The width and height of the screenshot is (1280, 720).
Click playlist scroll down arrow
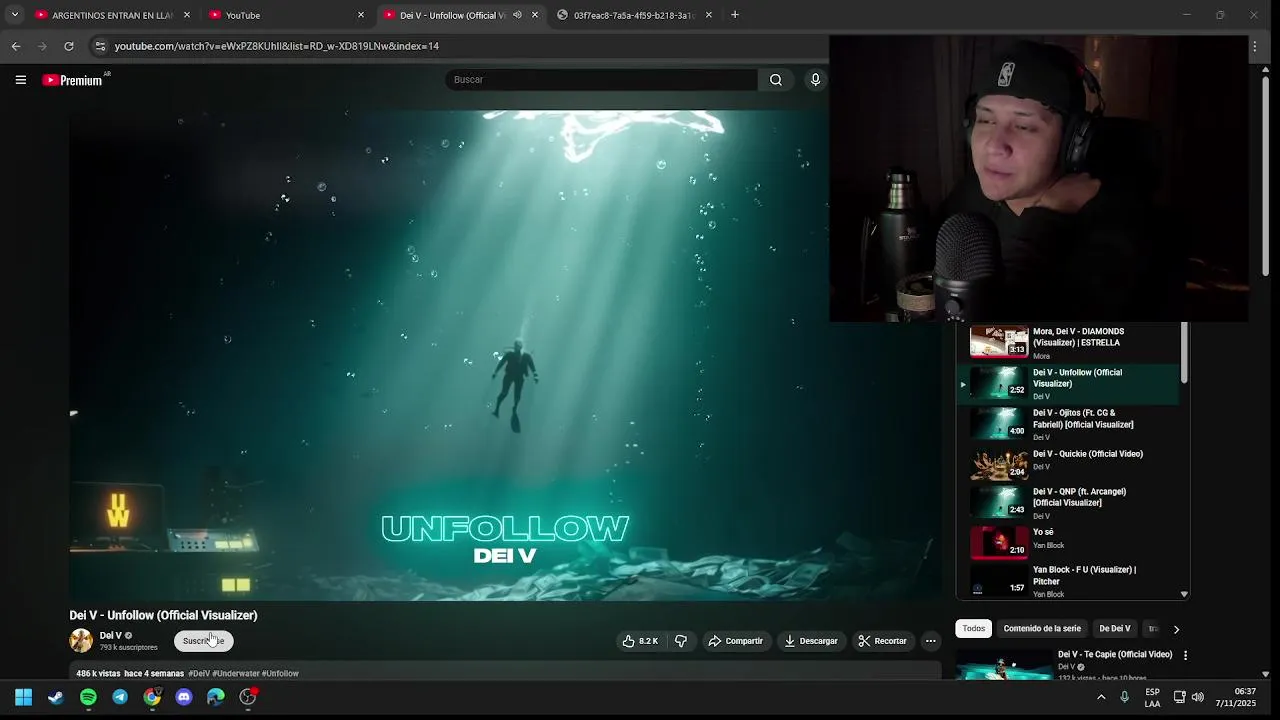[x=1184, y=594]
